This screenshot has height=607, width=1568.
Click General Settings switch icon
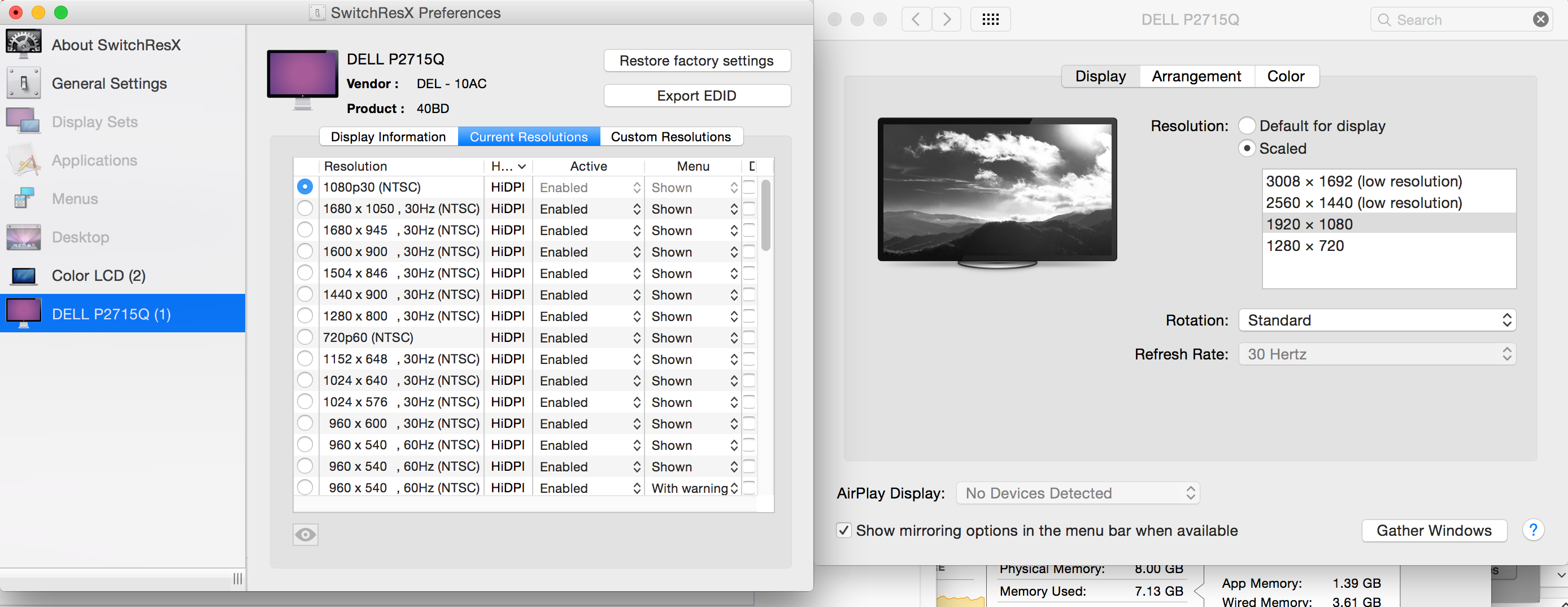coord(24,83)
